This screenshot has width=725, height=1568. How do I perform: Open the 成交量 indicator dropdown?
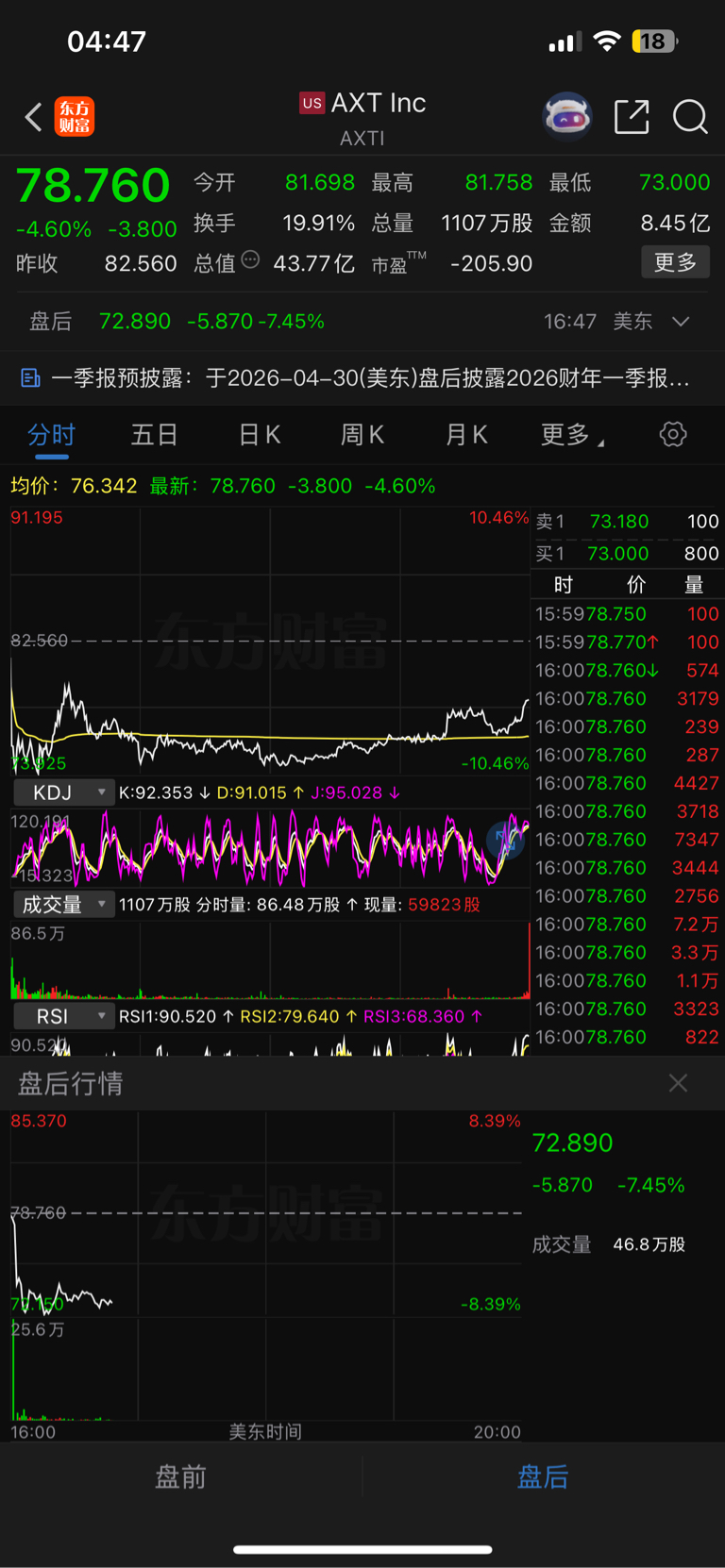coord(63,905)
